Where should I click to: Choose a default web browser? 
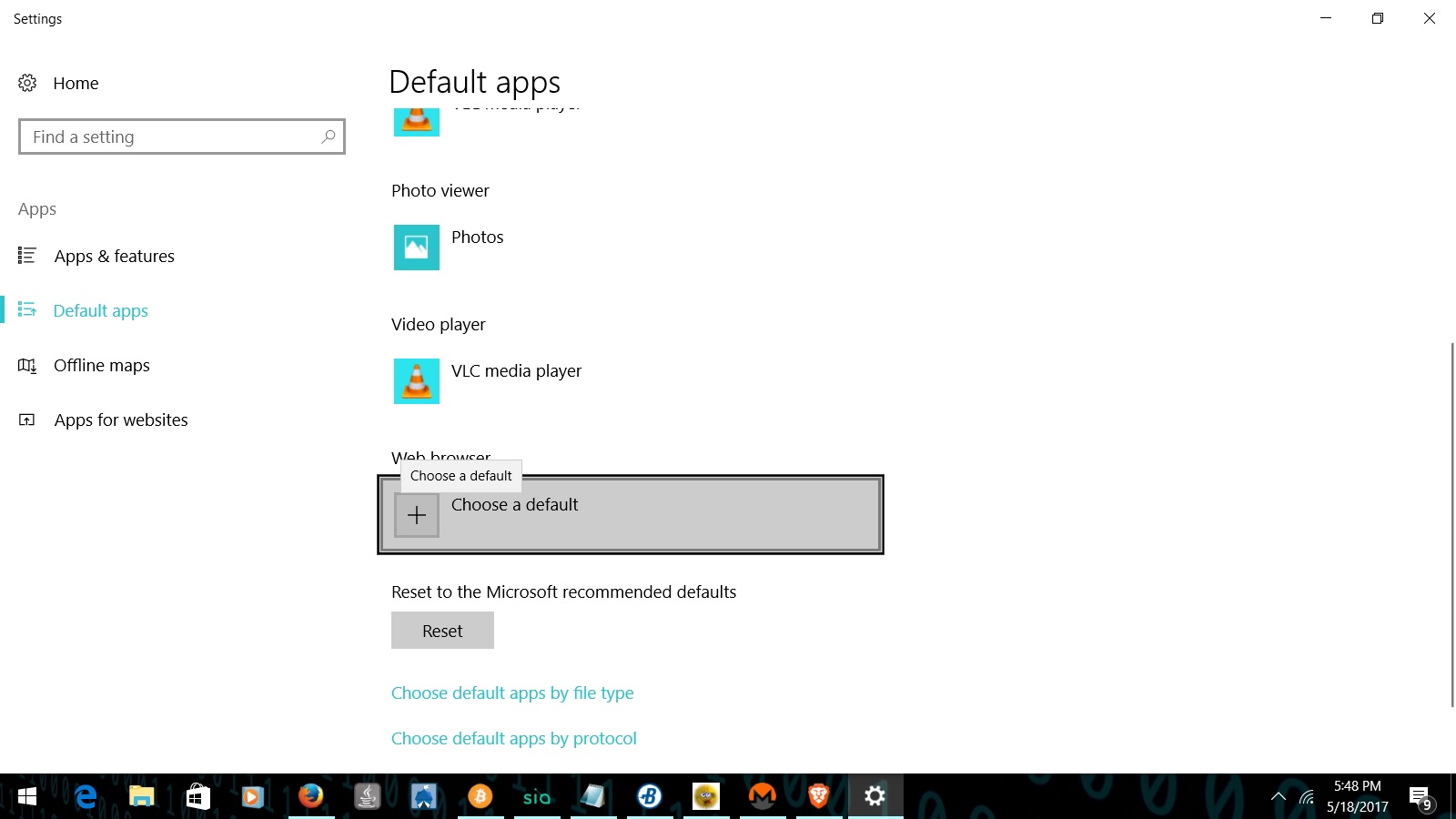[x=631, y=514]
